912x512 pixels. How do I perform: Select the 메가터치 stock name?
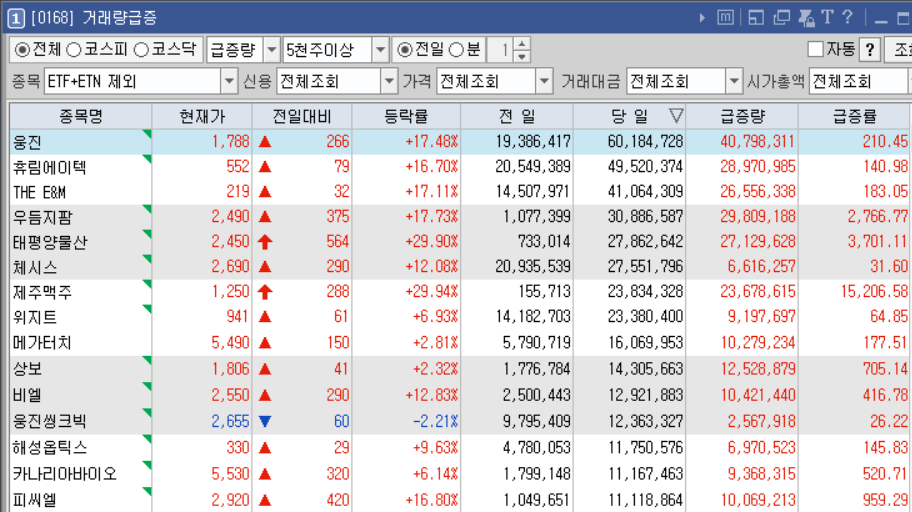click(x=42, y=343)
